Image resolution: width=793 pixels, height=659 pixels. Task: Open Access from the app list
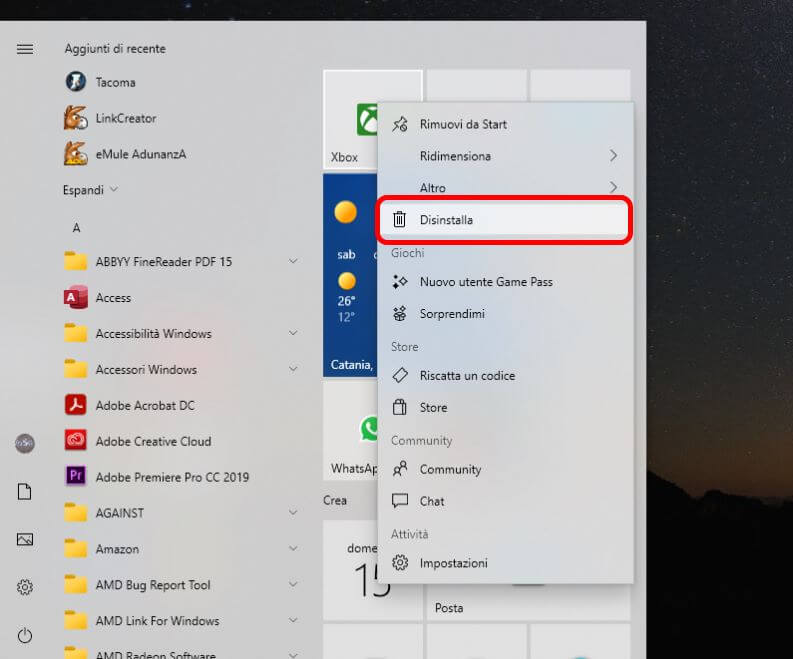[113, 297]
